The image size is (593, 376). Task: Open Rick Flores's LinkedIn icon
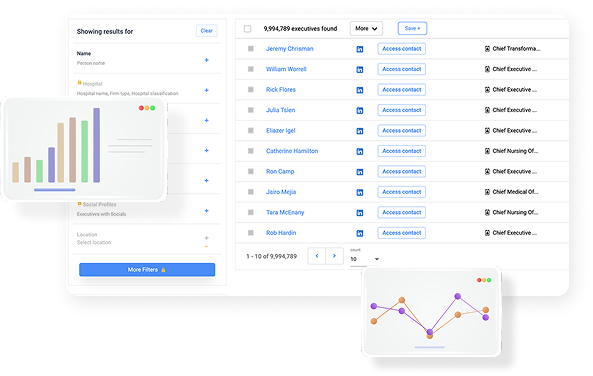pos(360,90)
